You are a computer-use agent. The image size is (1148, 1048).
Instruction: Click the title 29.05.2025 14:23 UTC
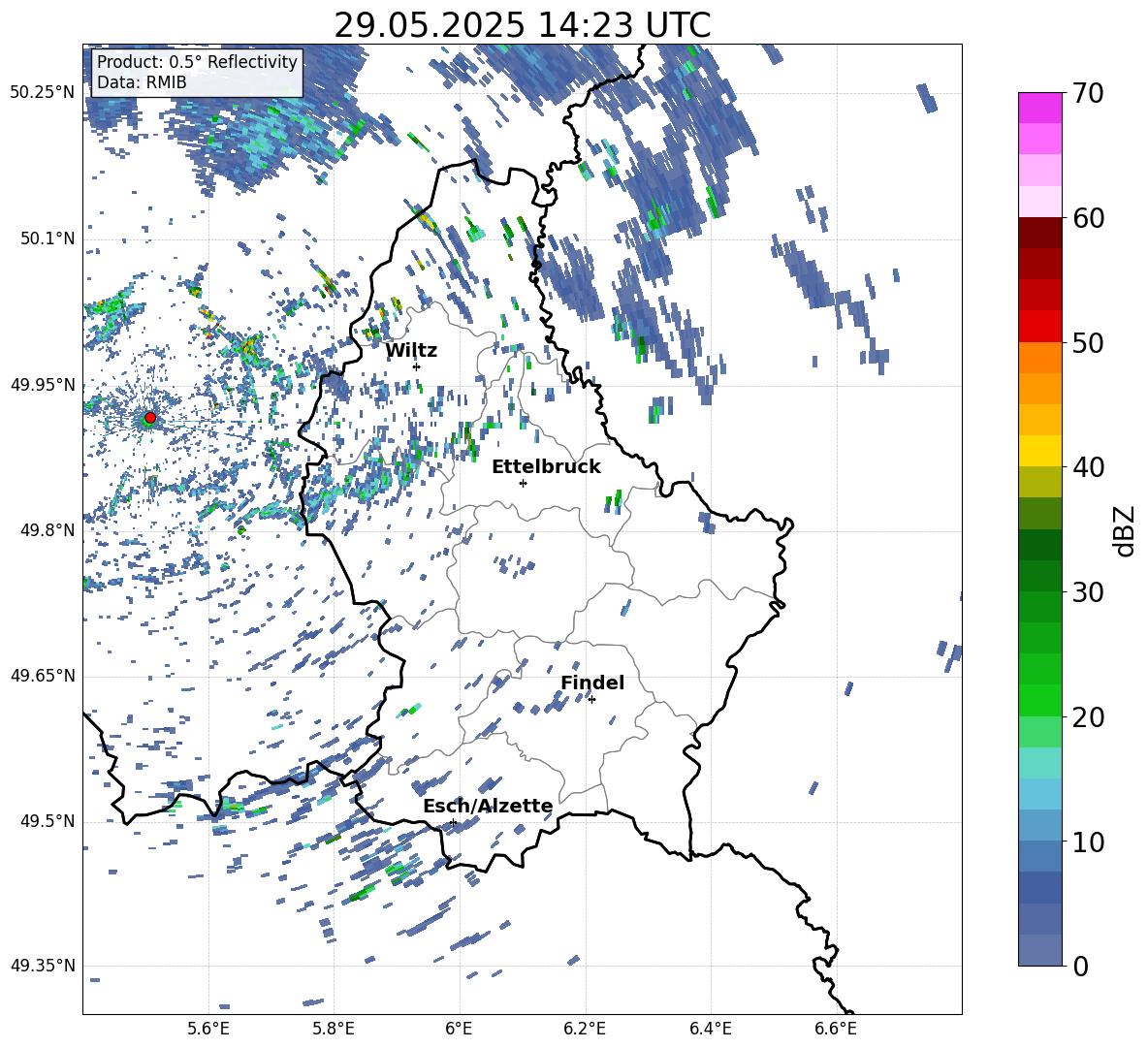[522, 25]
